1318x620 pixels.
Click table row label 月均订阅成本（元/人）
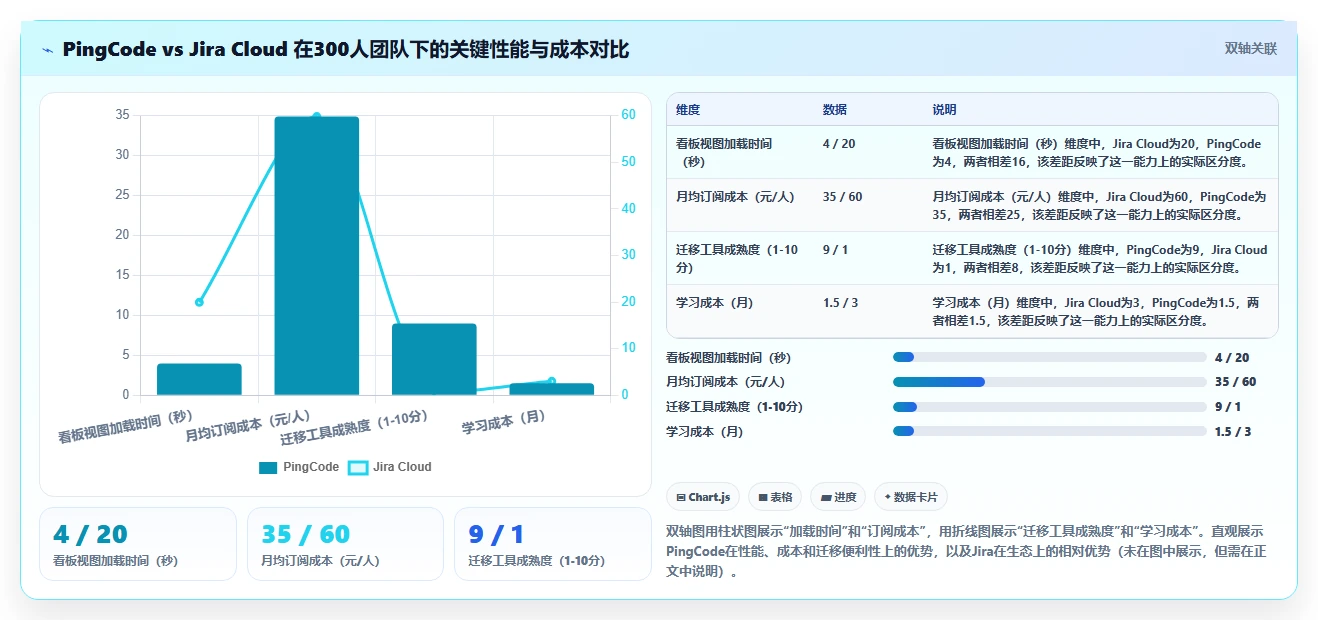click(x=735, y=197)
